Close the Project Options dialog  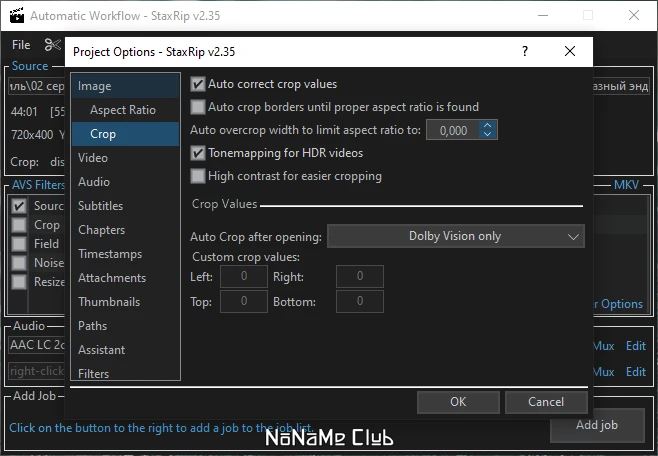coord(569,51)
